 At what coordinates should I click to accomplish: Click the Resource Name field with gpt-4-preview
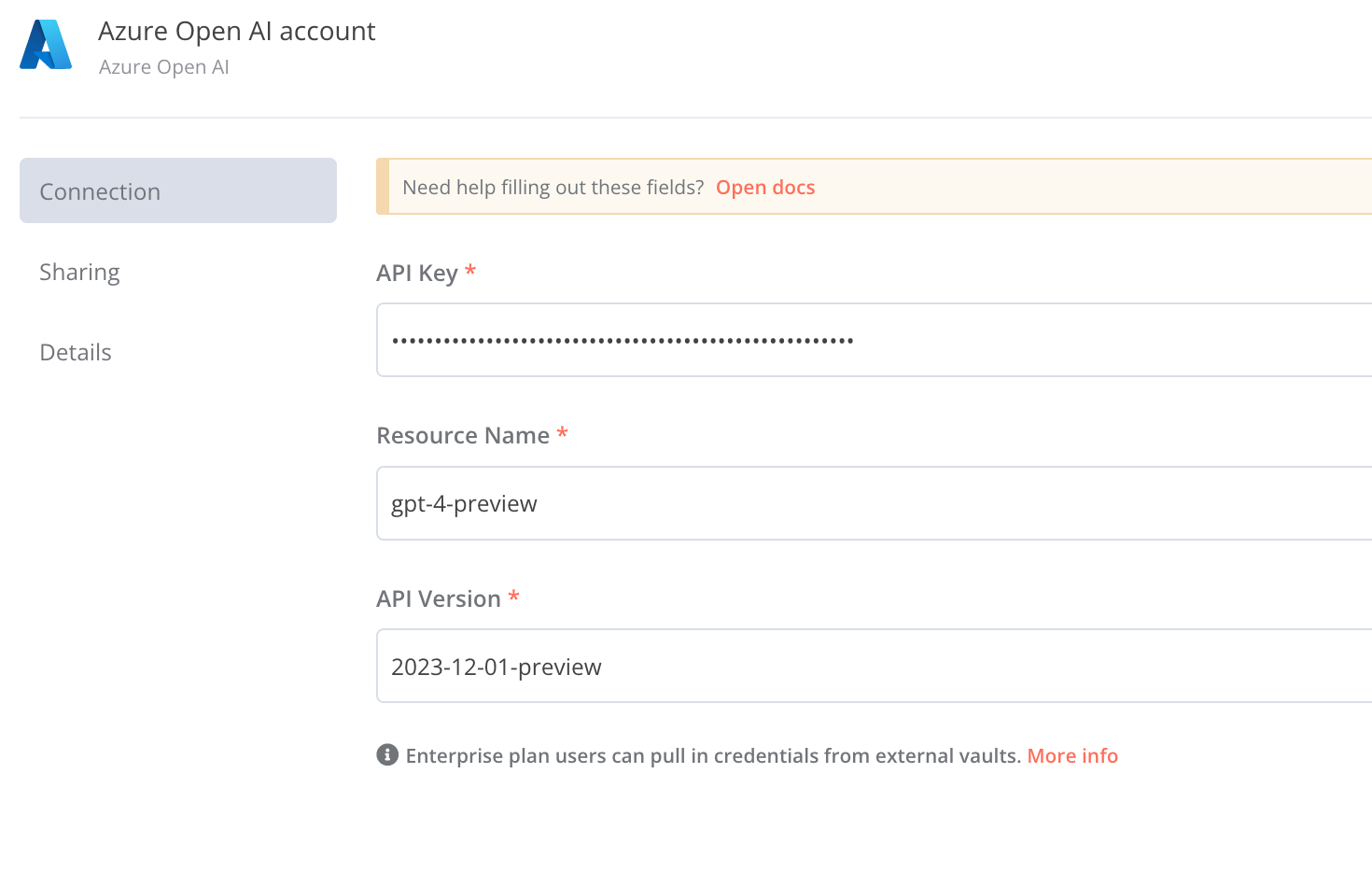pyautogui.click(x=874, y=503)
